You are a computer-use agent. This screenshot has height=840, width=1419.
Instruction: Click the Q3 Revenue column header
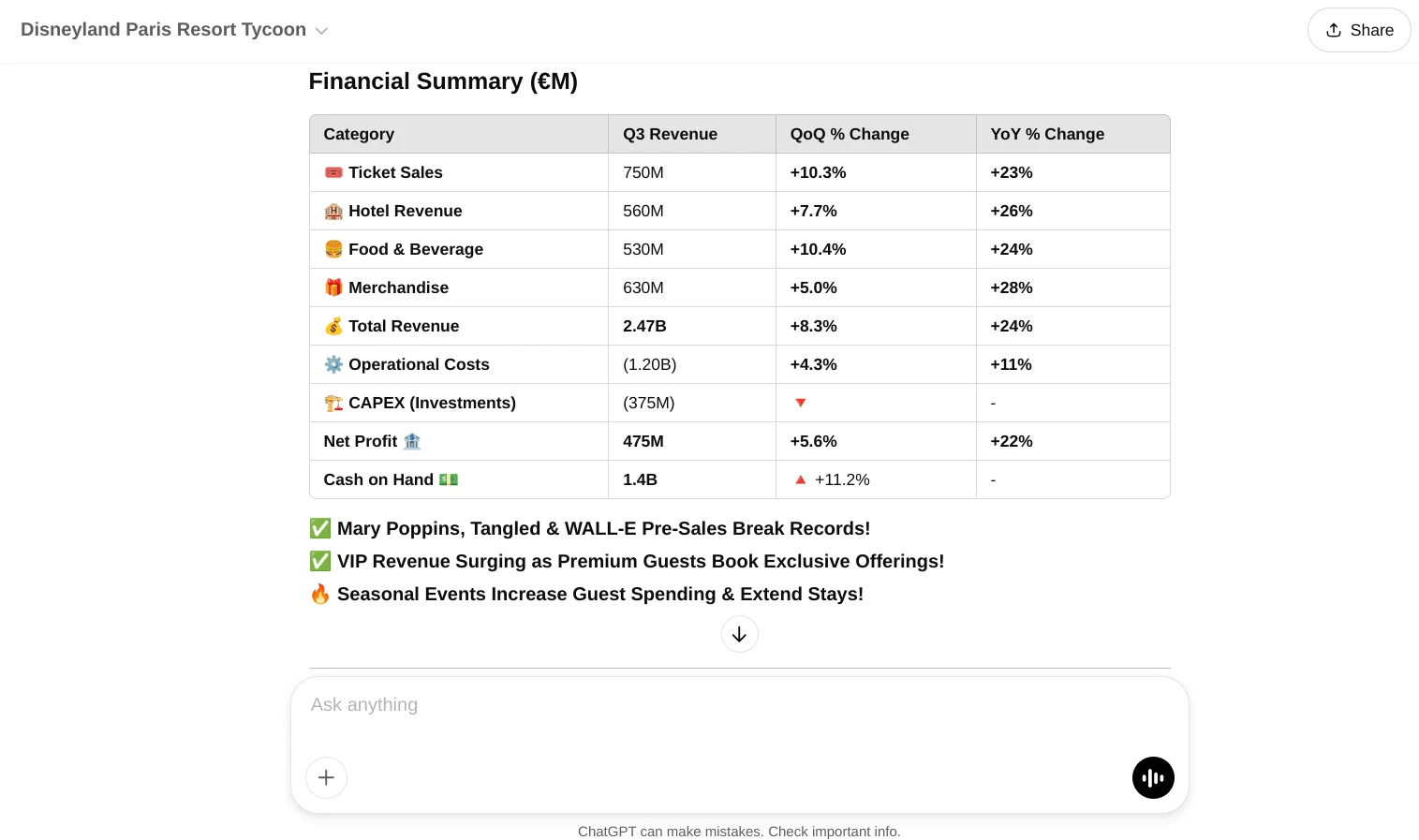click(x=670, y=134)
